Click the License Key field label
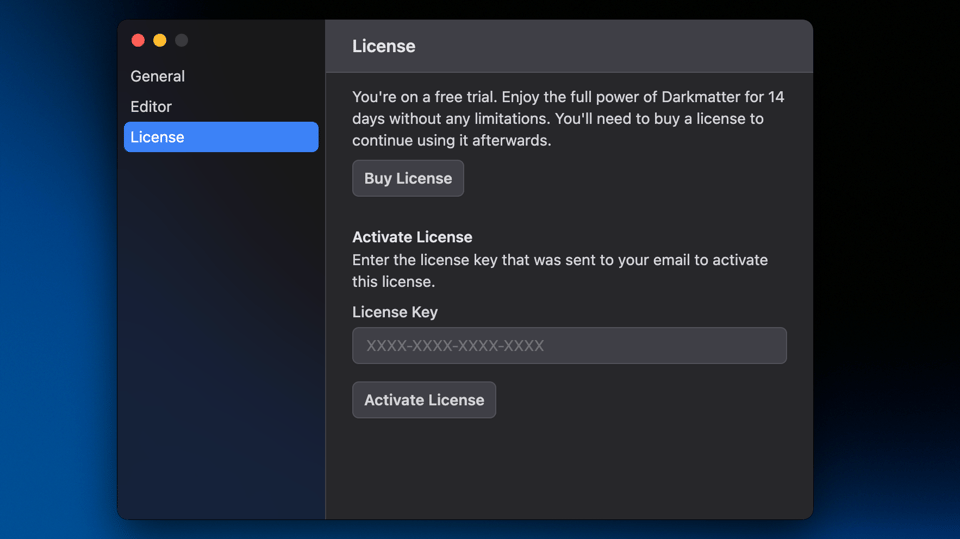This screenshot has height=539, width=960. pyautogui.click(x=395, y=312)
